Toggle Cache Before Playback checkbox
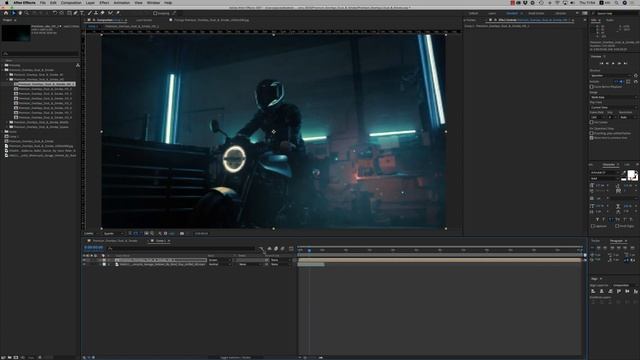 point(591,87)
